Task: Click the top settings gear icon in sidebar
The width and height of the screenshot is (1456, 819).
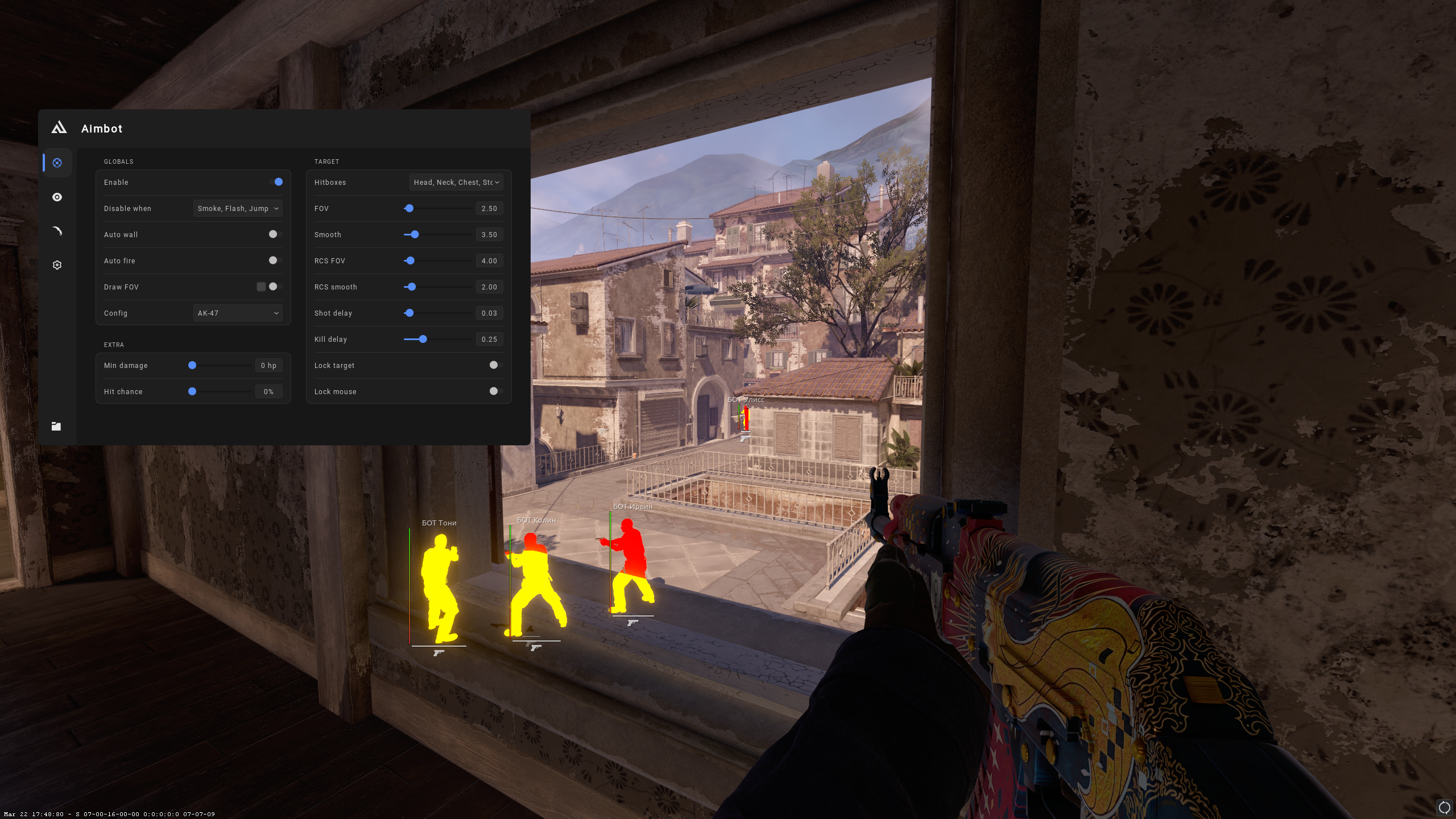Action: (57, 265)
